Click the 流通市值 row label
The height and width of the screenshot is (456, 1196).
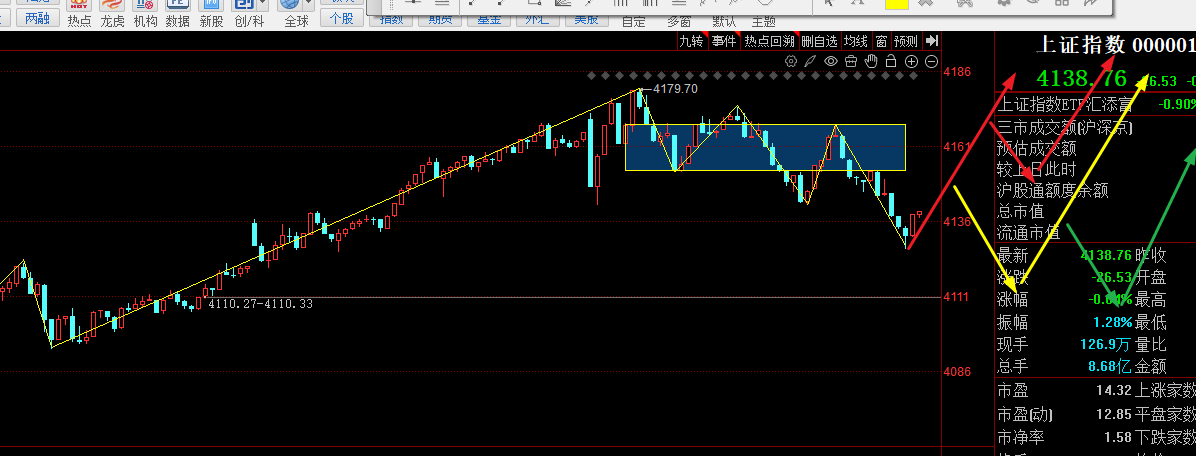tap(1028, 232)
